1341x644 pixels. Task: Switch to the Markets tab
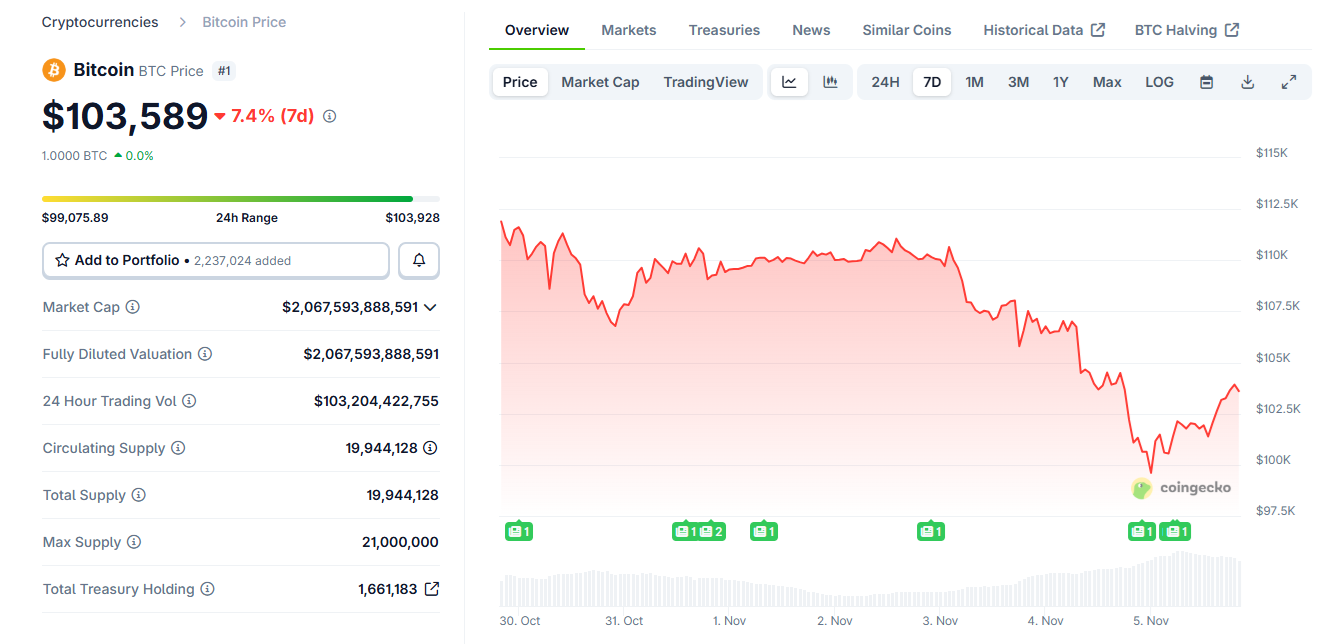[x=629, y=30]
